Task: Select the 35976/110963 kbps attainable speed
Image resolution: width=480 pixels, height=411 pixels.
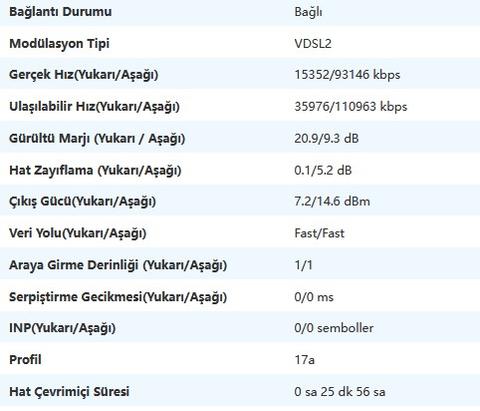Action: tap(351, 107)
